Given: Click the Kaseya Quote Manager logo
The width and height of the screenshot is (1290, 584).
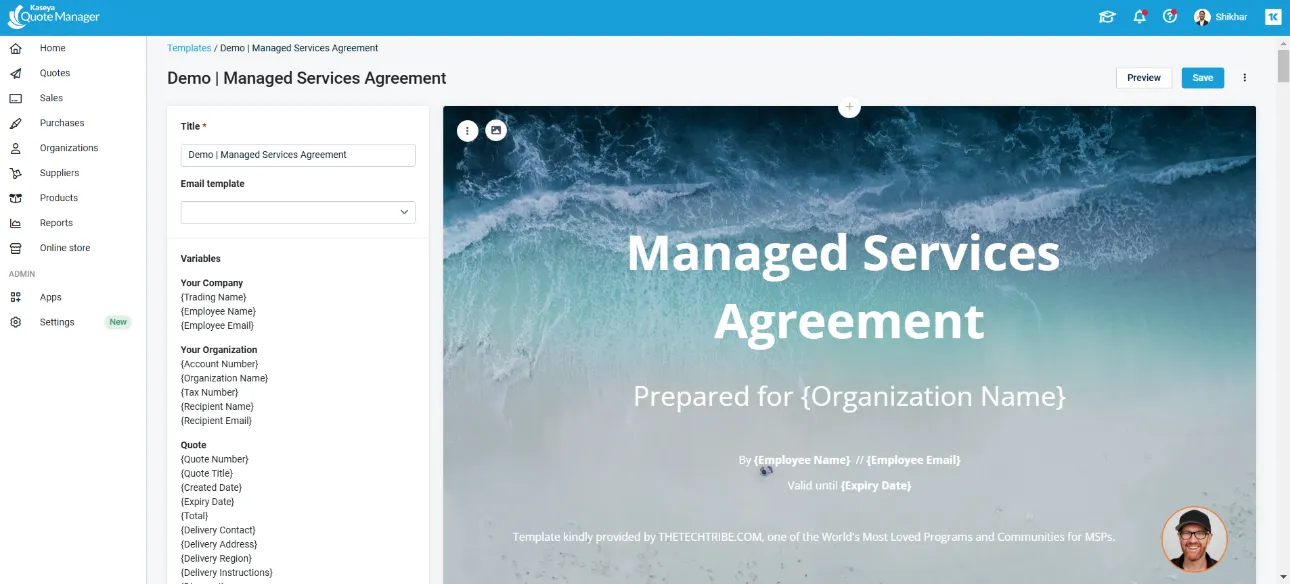Looking at the screenshot, I should point(55,17).
